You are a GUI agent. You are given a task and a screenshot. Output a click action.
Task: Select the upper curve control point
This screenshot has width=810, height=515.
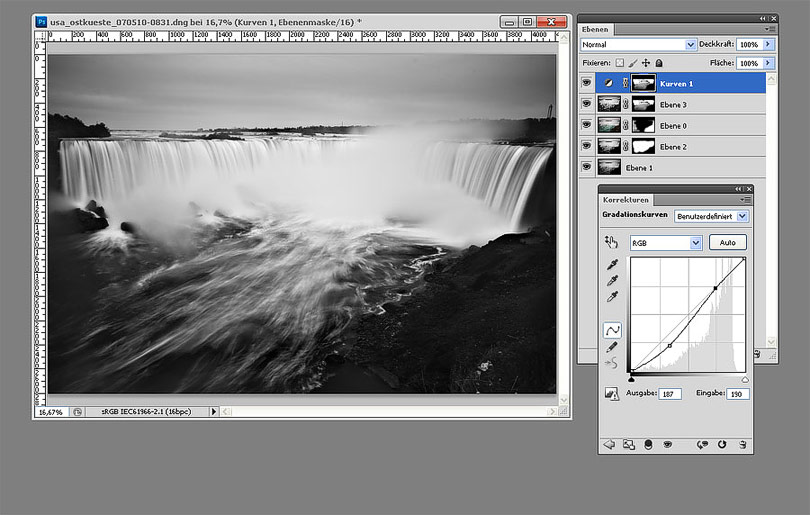pyautogui.click(x=715, y=288)
